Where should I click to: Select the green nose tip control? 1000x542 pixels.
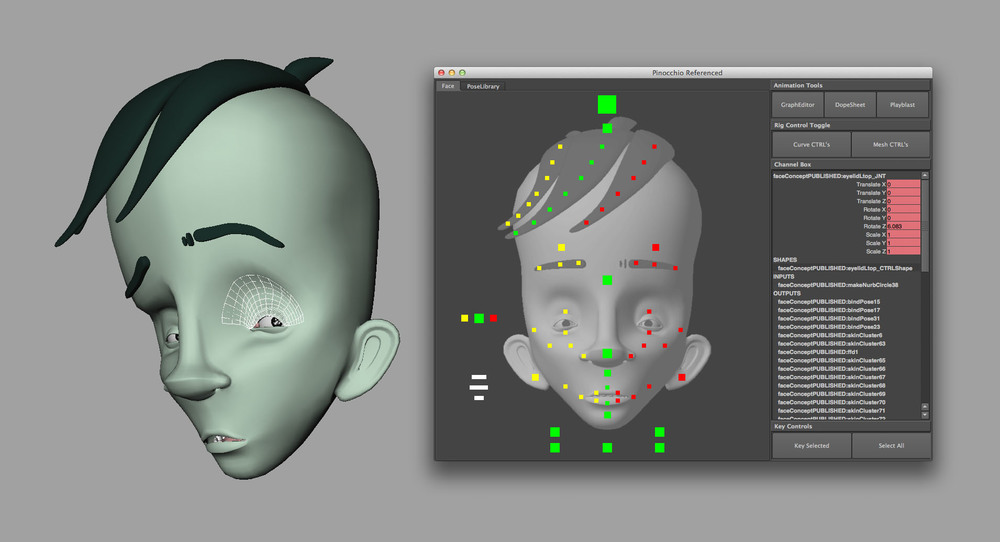point(607,353)
